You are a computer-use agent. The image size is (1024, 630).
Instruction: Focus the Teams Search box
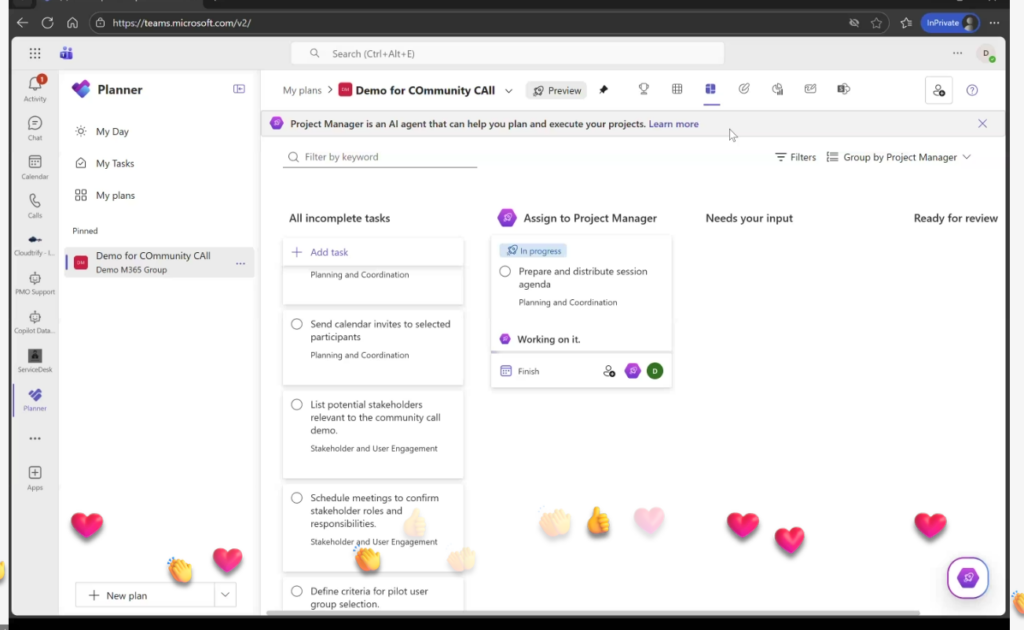pyautogui.click(x=507, y=54)
